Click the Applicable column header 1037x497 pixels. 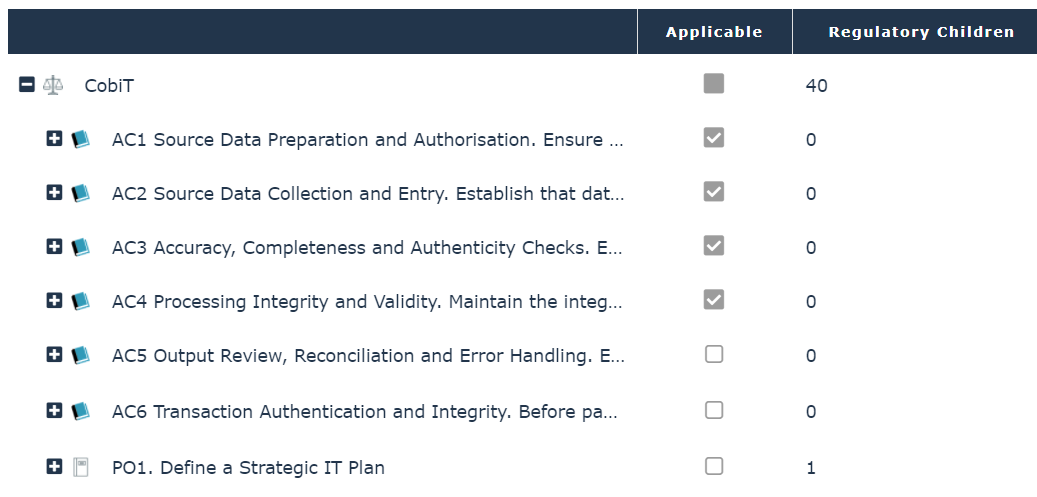click(714, 32)
